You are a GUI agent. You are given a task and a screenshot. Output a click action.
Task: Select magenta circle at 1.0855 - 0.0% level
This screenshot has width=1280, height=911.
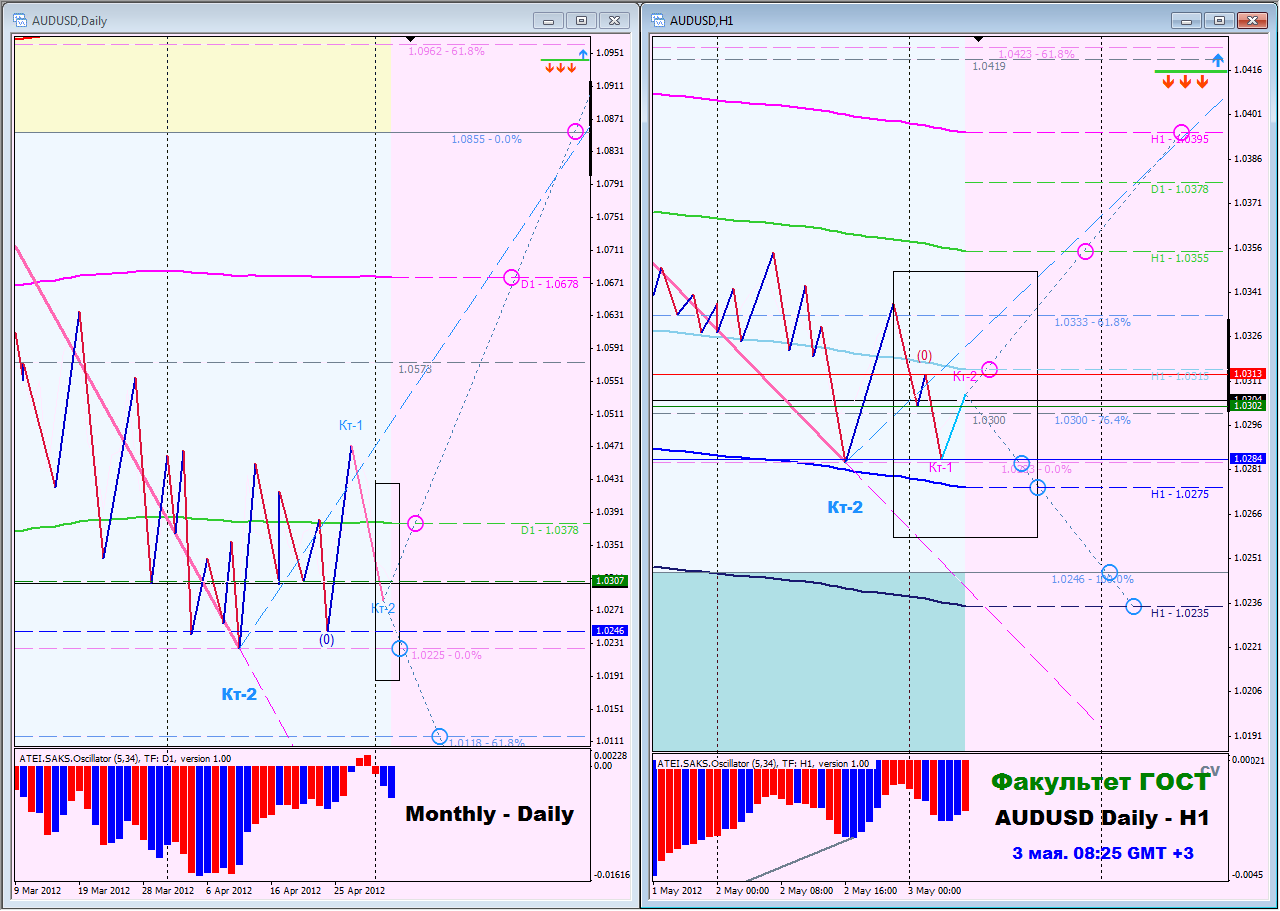(x=575, y=131)
